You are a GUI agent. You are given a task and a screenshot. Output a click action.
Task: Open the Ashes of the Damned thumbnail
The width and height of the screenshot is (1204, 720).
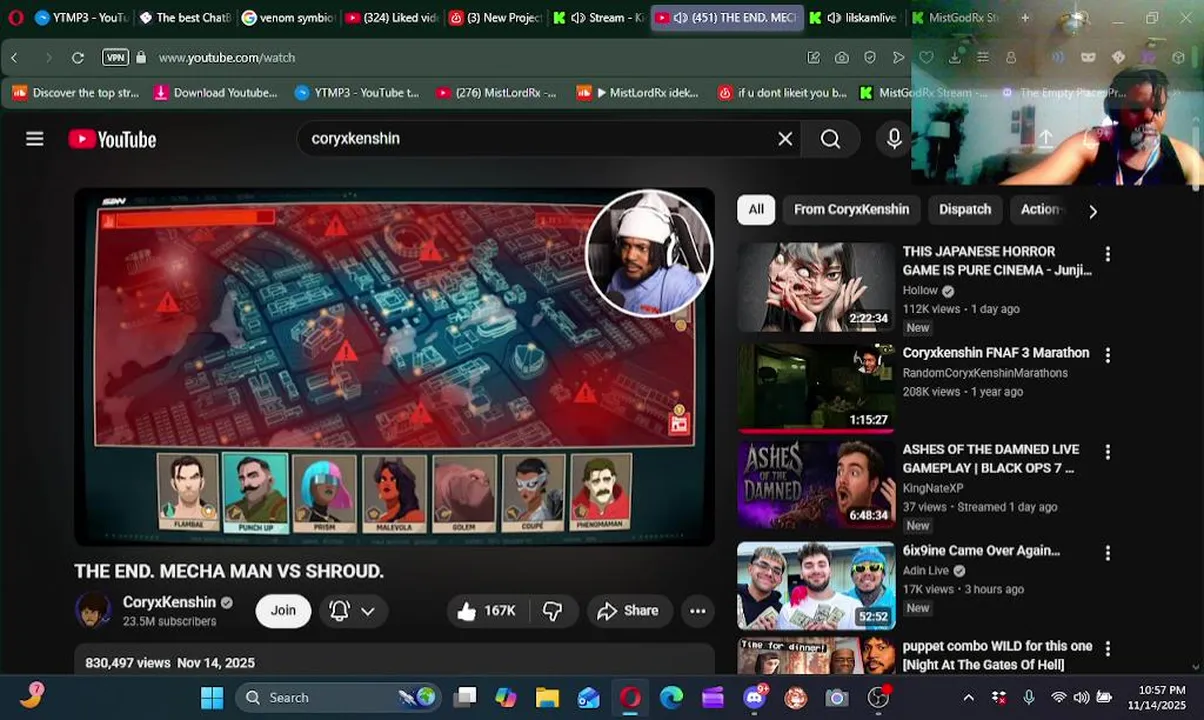(816, 485)
